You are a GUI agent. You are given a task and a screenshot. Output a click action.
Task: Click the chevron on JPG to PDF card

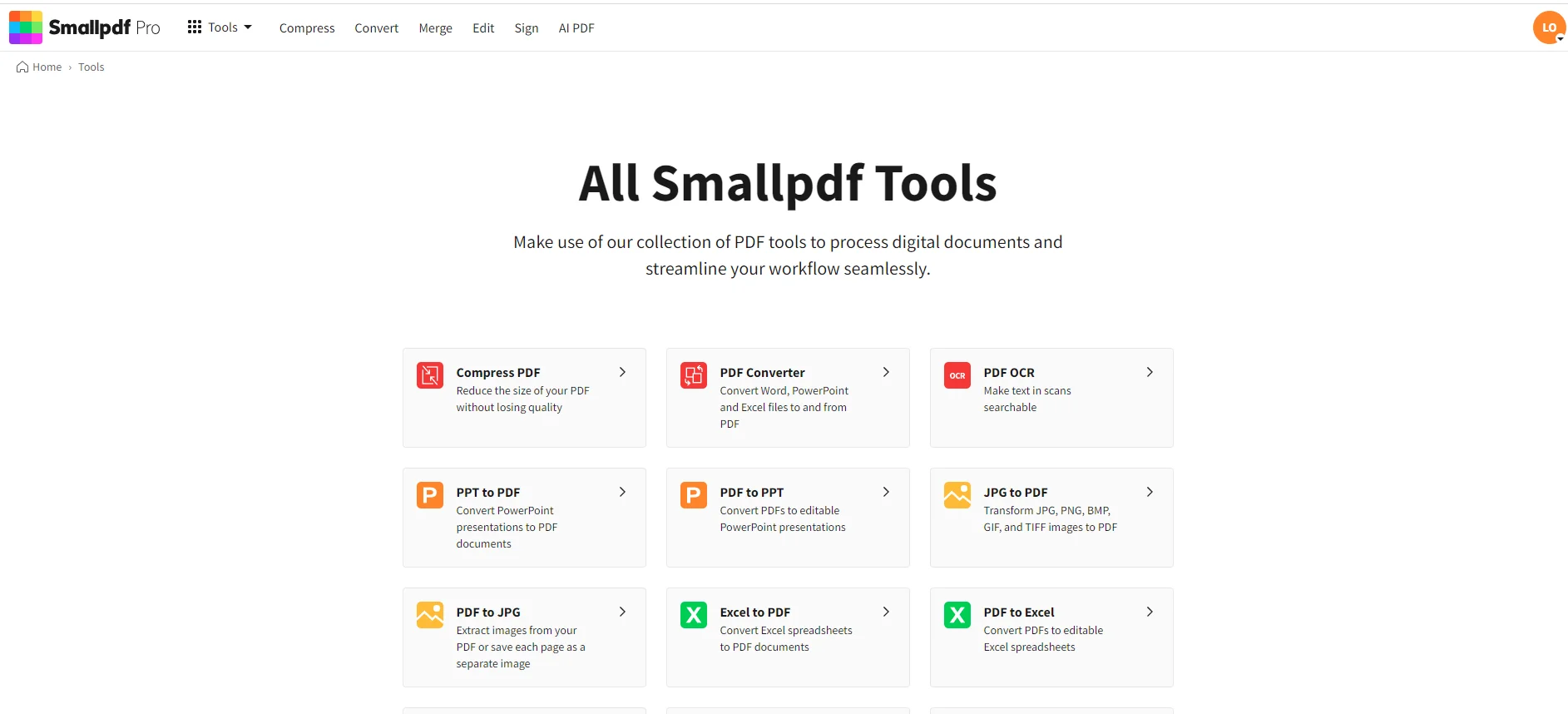click(x=1150, y=492)
